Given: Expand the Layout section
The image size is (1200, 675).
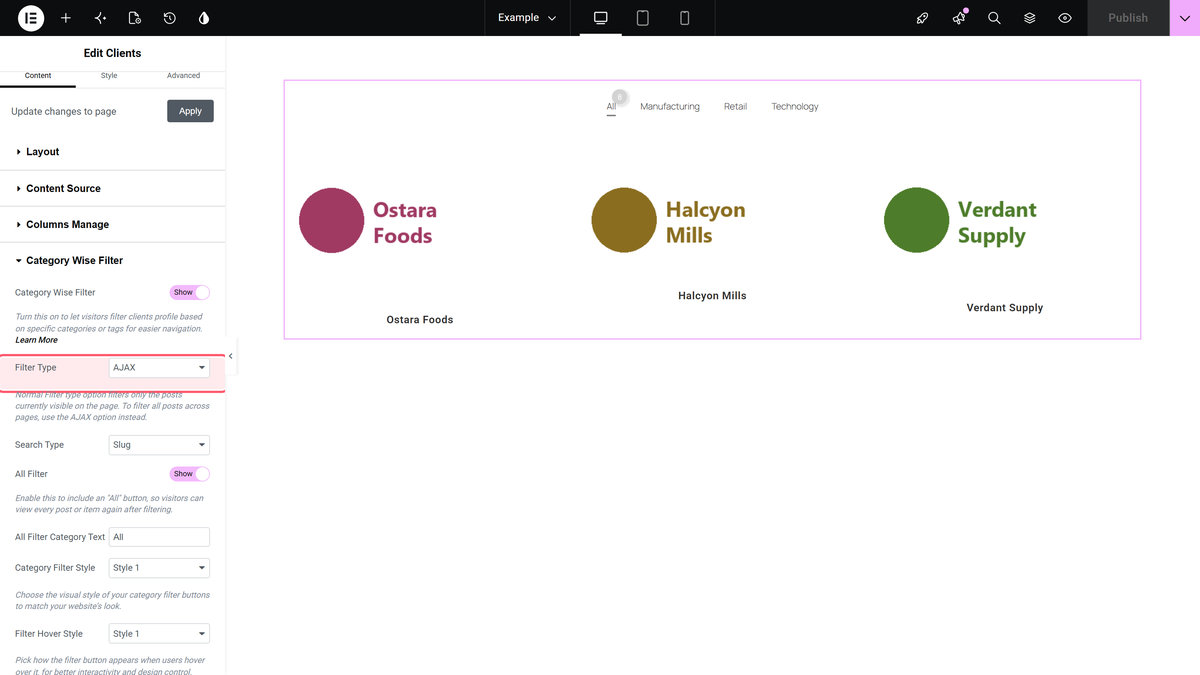Looking at the screenshot, I should point(113,152).
